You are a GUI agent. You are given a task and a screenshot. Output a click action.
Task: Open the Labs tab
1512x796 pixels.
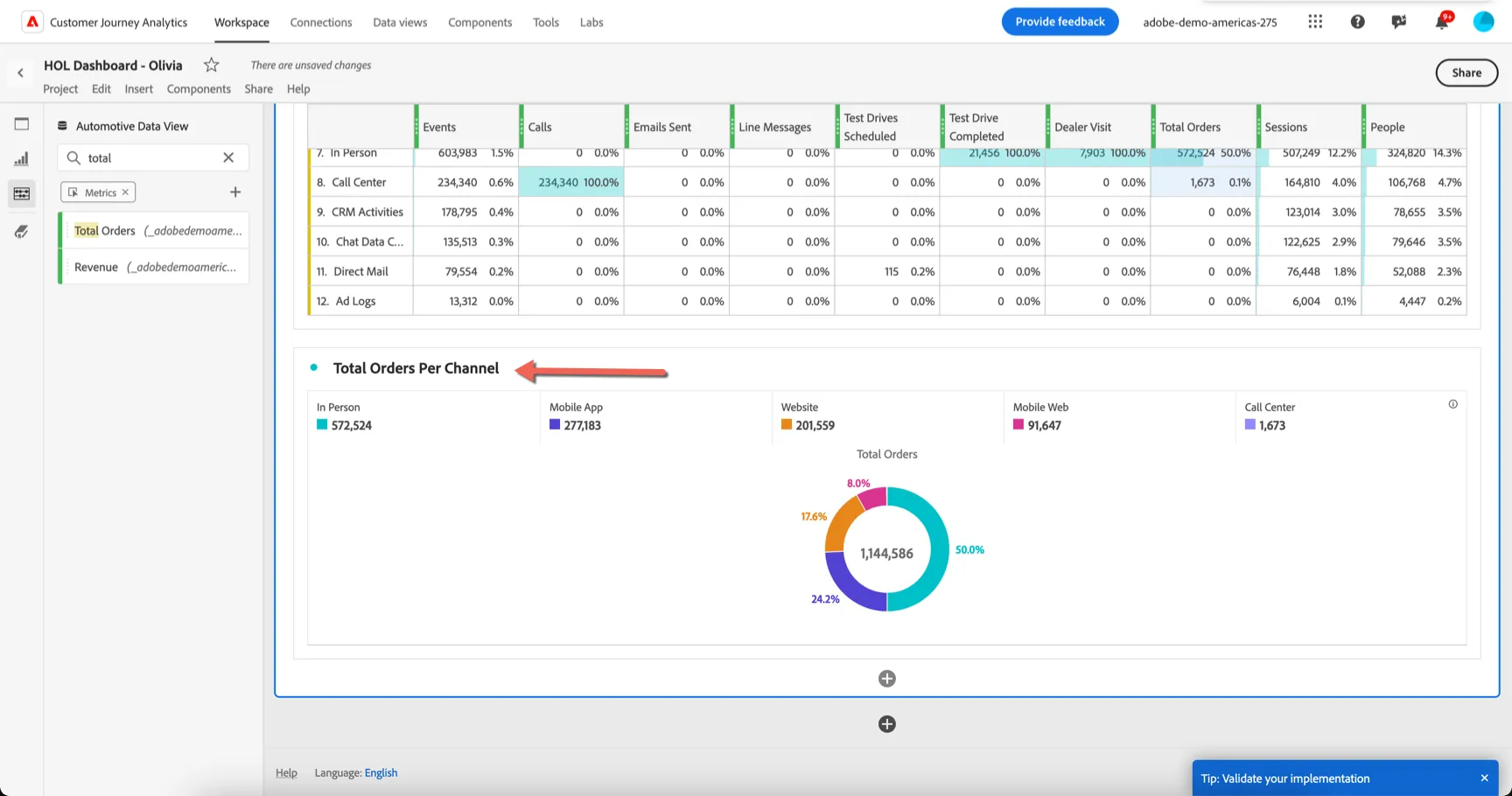(591, 22)
